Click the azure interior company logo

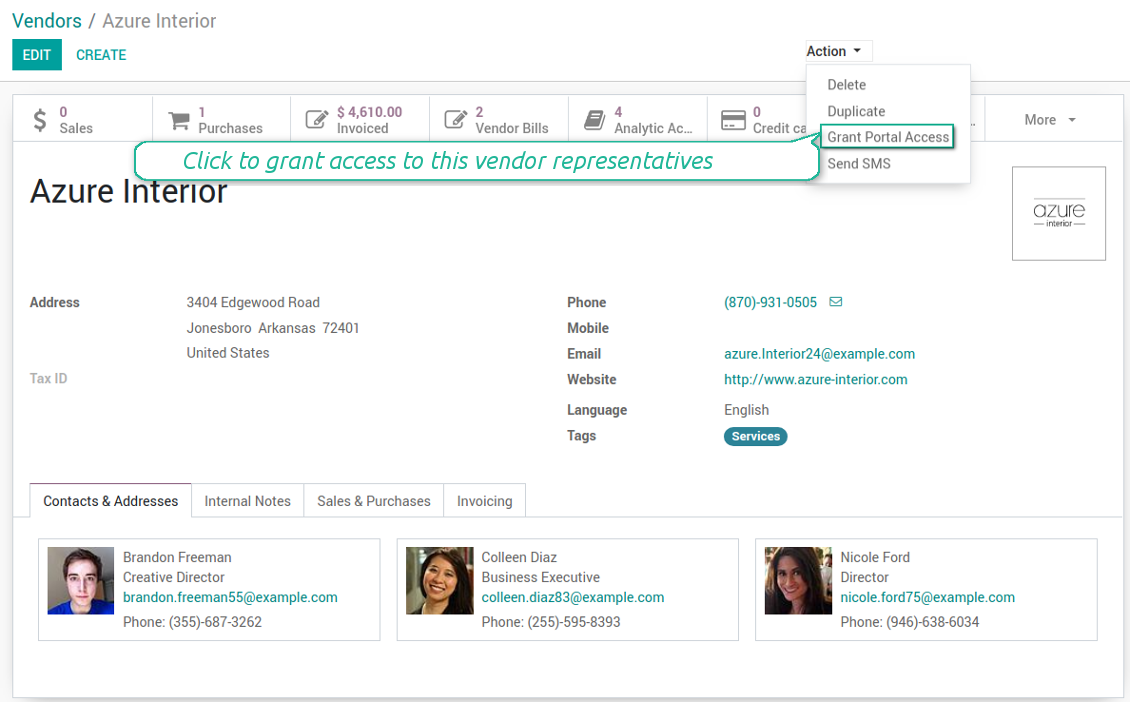(x=1058, y=213)
